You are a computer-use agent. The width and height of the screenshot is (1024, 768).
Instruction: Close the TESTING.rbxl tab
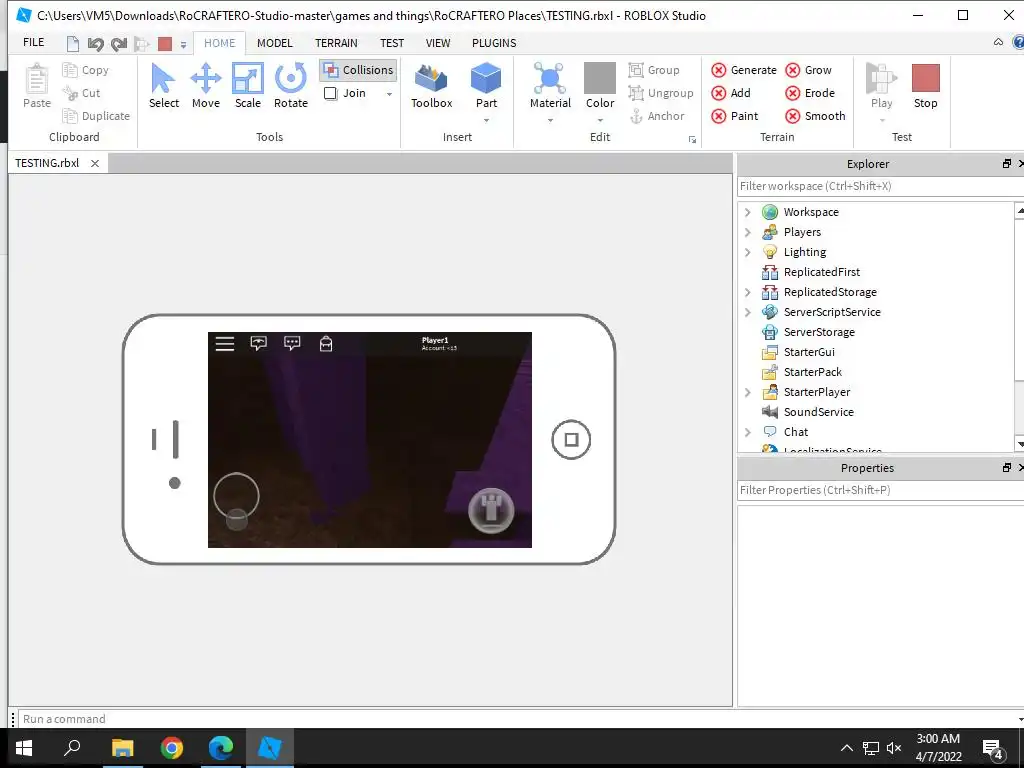tap(95, 163)
